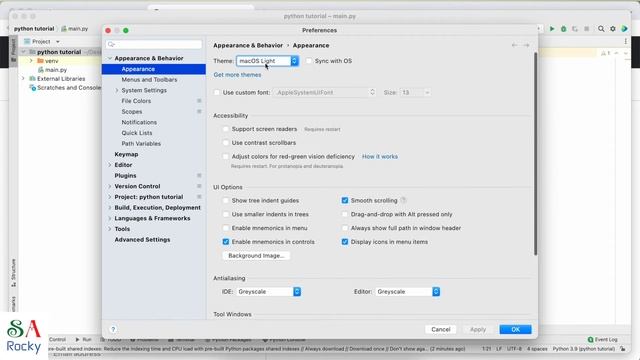
Task: Click the Smooth scrolling help hint icon
Action: click(403, 200)
